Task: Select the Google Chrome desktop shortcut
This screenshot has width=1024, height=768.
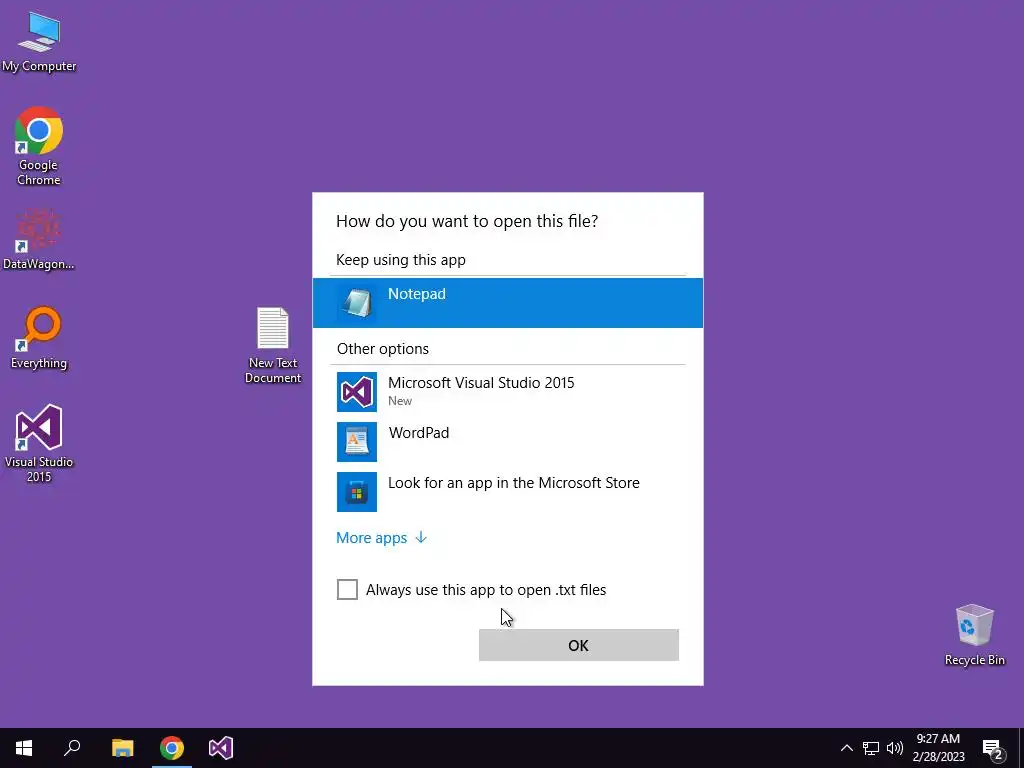Action: (x=39, y=146)
